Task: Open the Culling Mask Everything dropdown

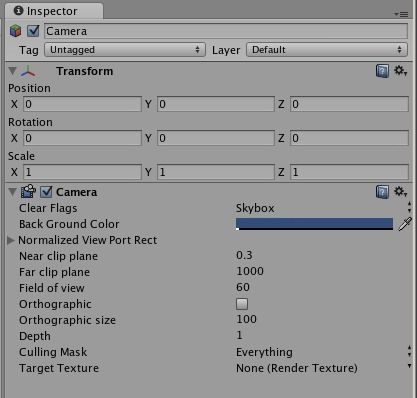Action: coord(323,352)
